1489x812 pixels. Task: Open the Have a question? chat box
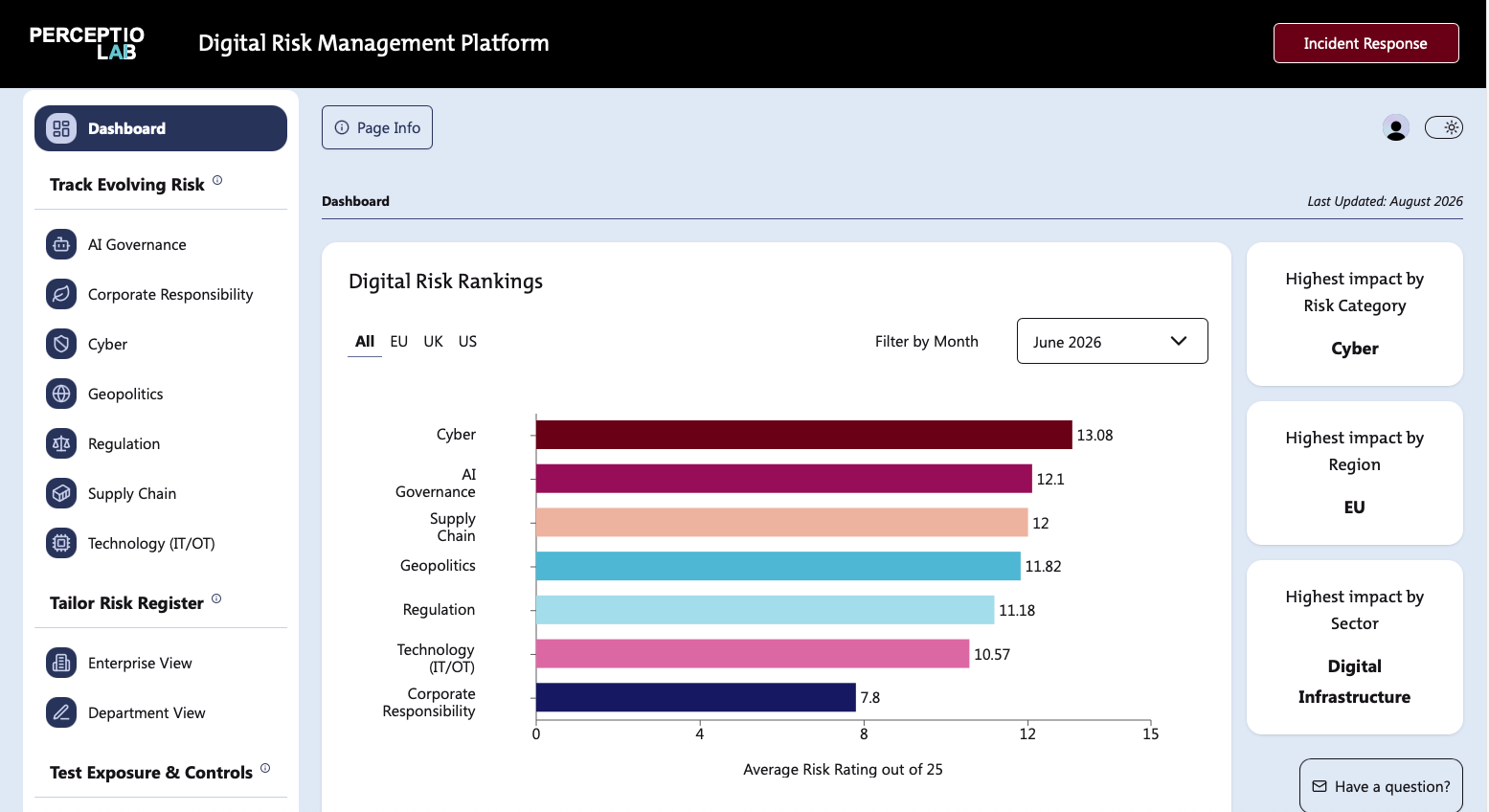tap(1381, 785)
